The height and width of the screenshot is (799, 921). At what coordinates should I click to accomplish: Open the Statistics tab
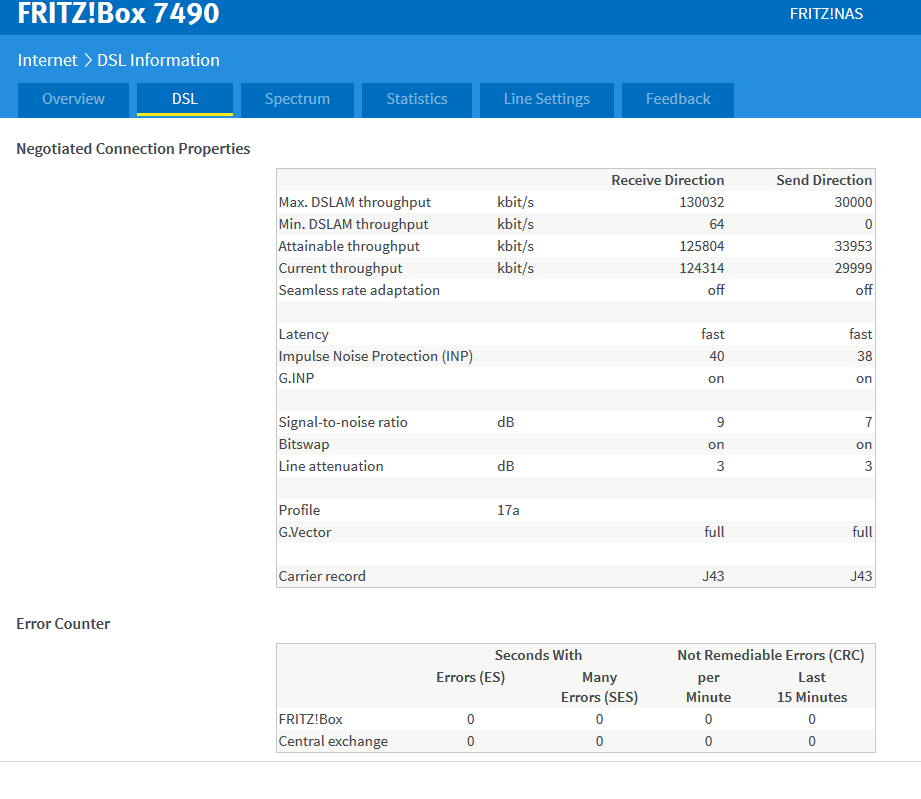417,99
